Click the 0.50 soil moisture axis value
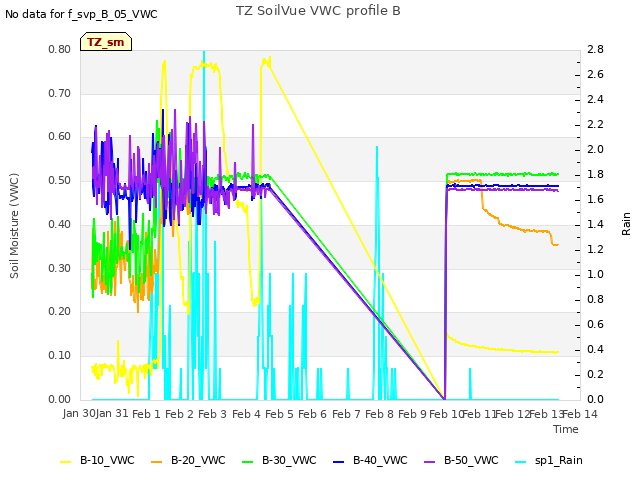The height and width of the screenshot is (480, 640). point(60,180)
